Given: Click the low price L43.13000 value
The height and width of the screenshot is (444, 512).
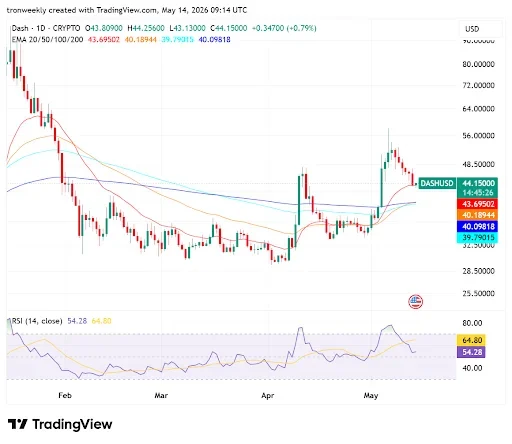Looking at the screenshot, I should 187,28.
